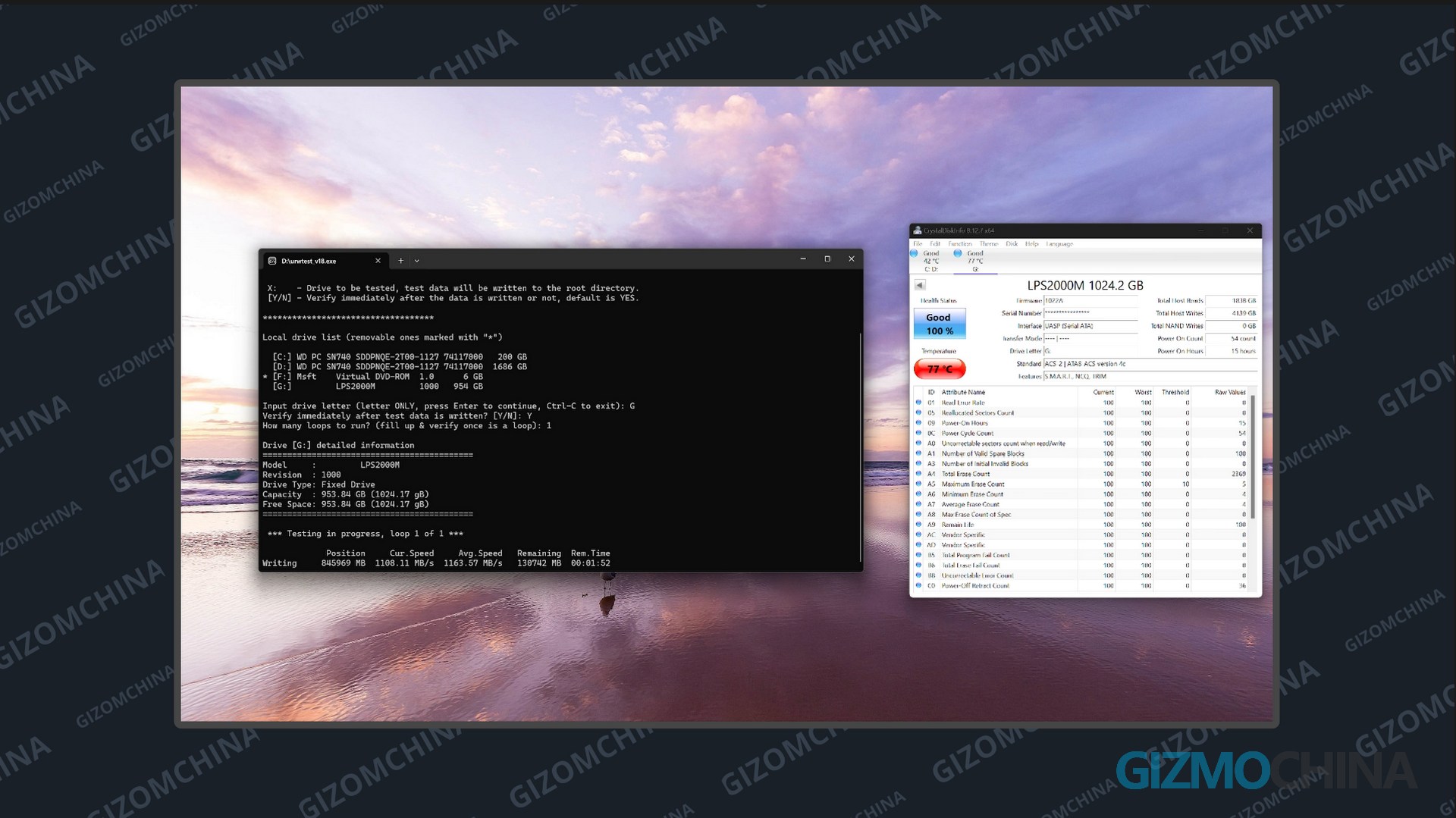Open the Language menu
The height and width of the screenshot is (818, 1456).
point(1059,244)
